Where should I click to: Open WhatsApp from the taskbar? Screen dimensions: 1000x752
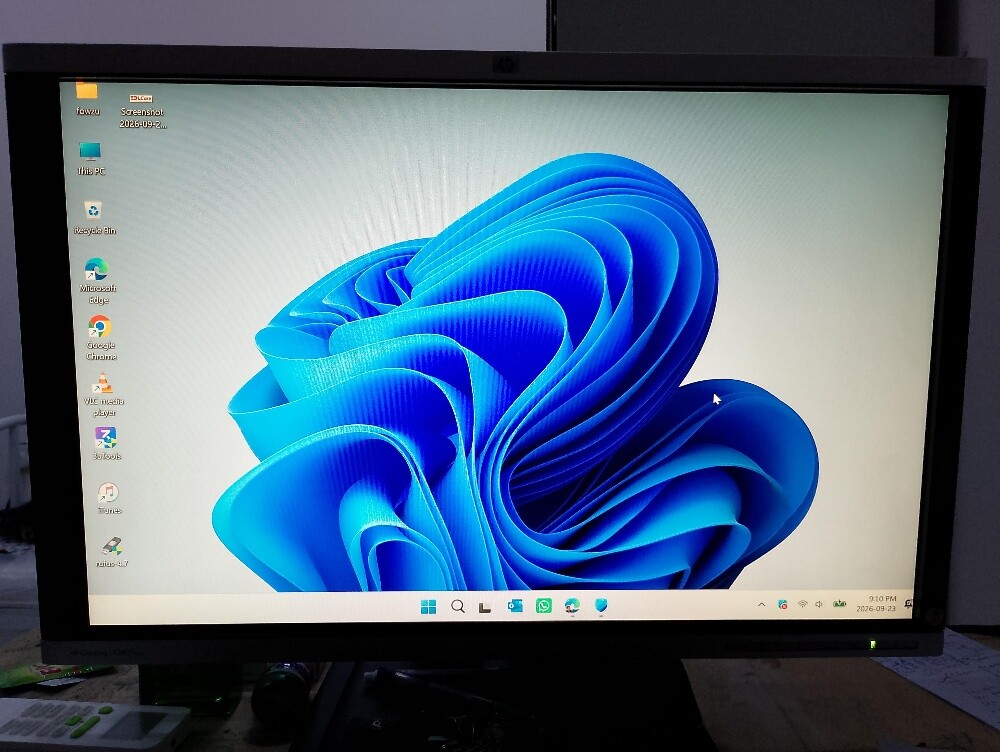tap(543, 605)
